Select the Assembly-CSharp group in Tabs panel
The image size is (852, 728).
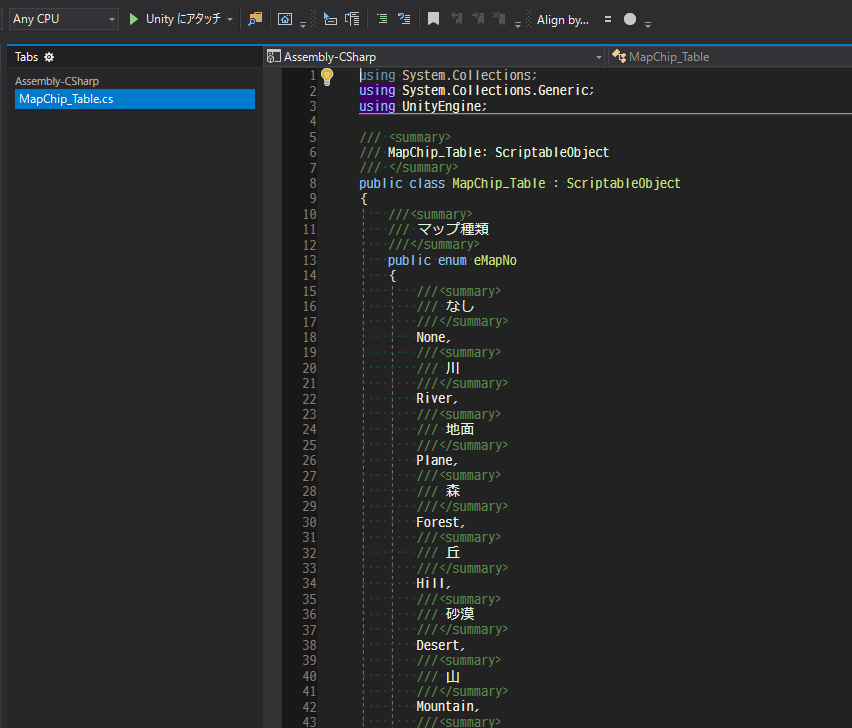coord(57,81)
